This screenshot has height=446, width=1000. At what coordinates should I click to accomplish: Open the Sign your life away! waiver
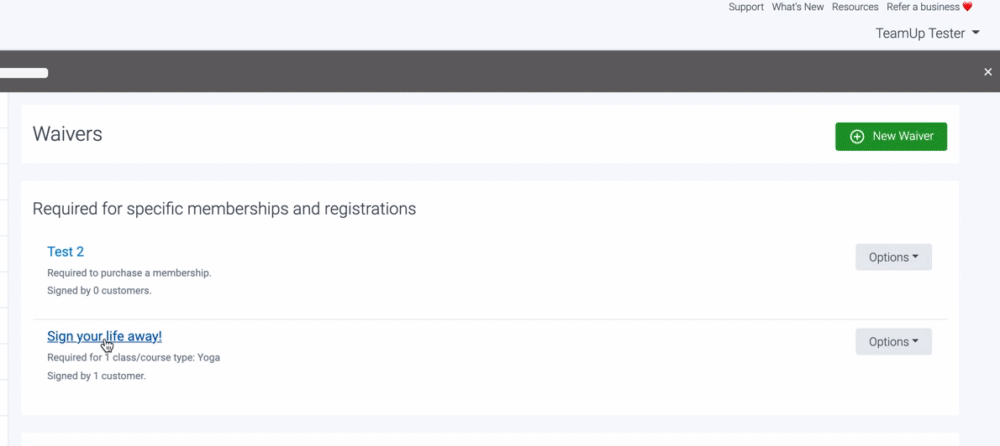tap(104, 337)
